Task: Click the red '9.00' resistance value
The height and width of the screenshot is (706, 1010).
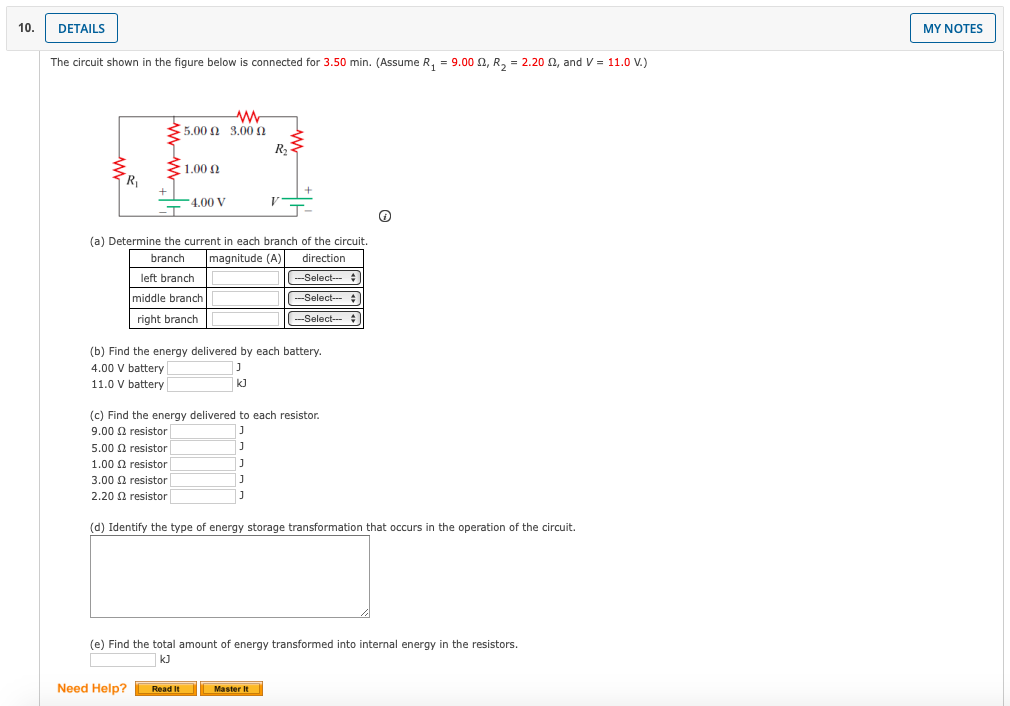Action: [x=462, y=62]
